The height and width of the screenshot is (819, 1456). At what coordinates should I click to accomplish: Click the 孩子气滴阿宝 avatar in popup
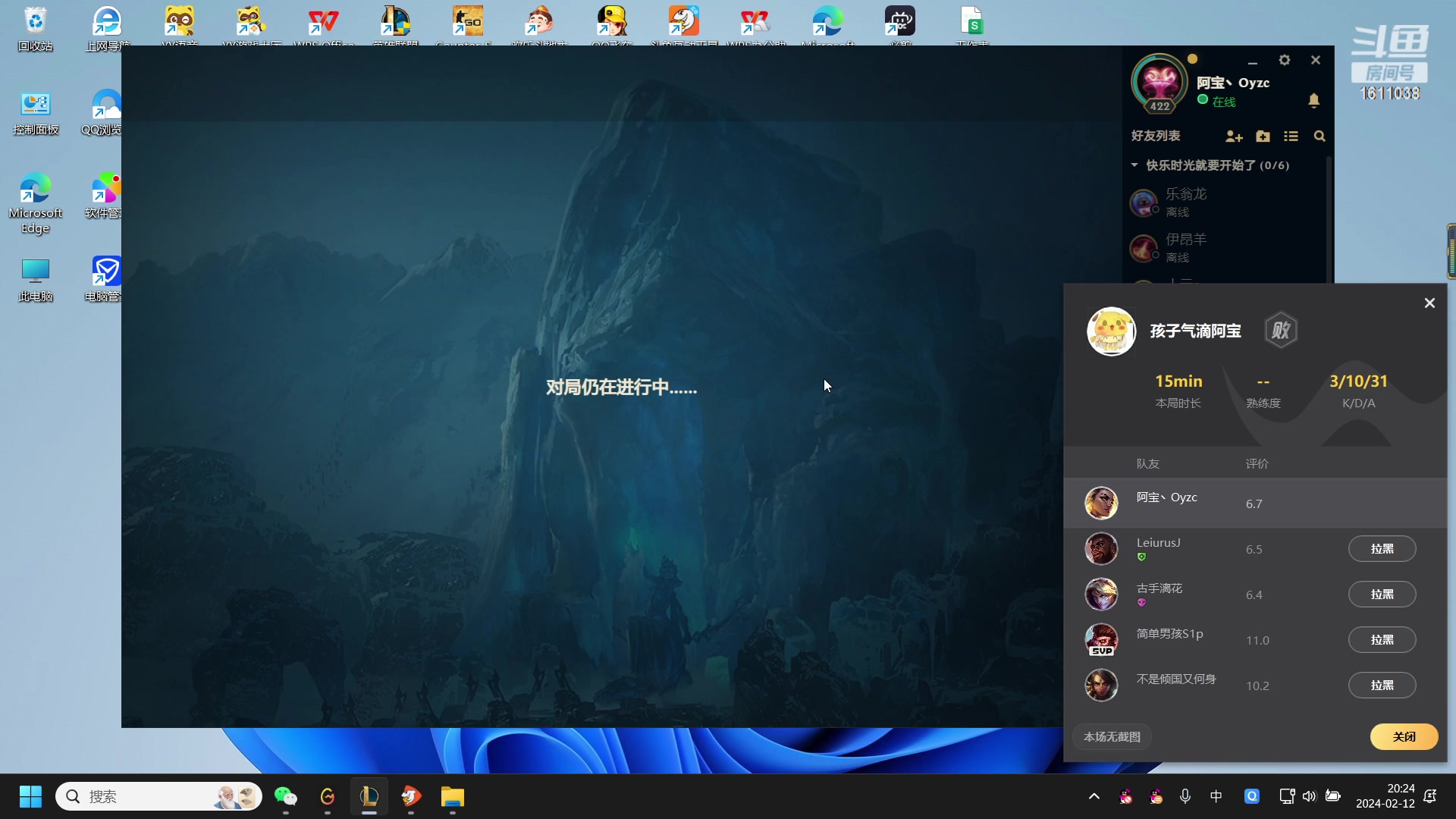1111,331
